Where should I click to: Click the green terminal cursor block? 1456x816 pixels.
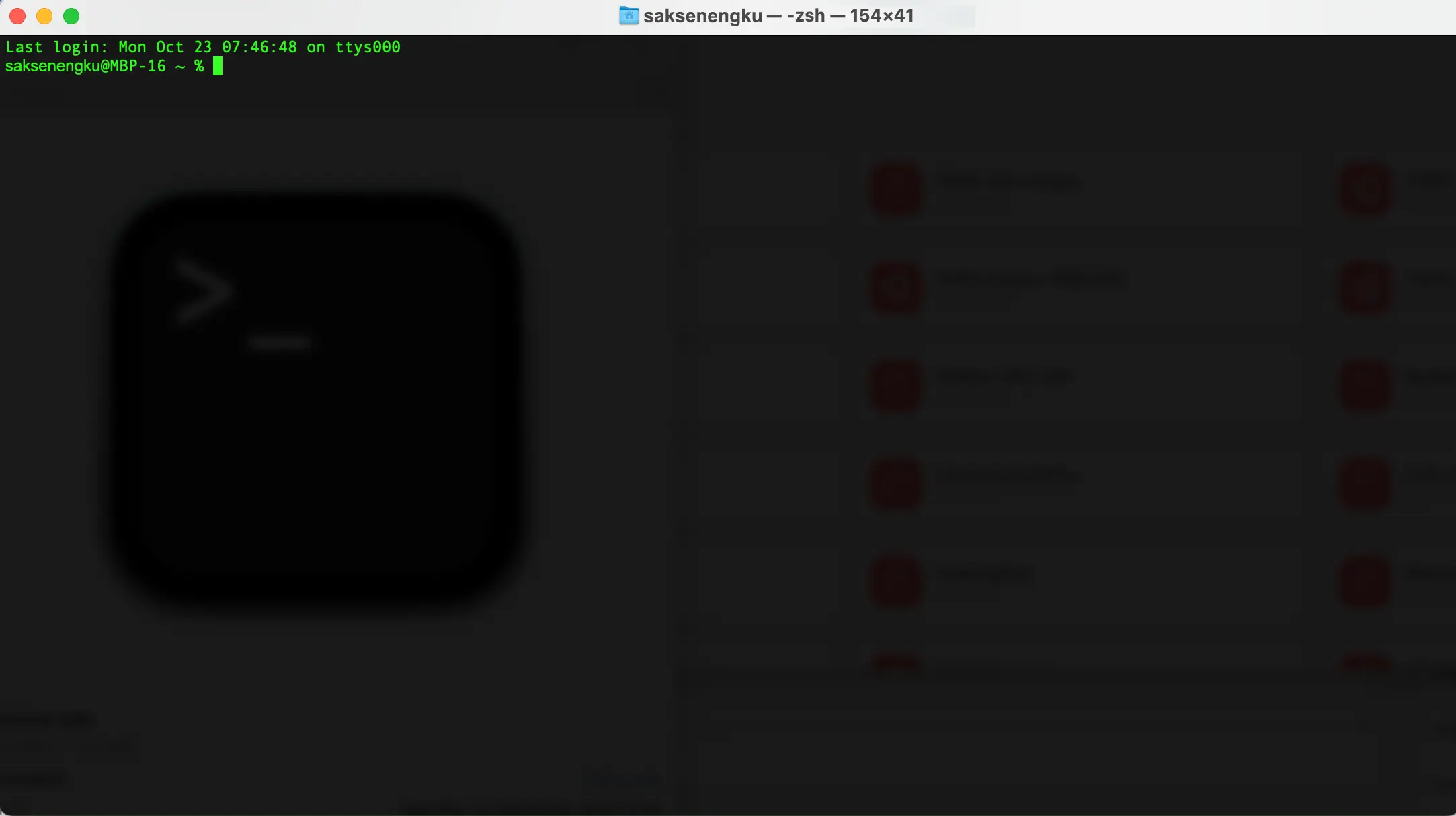pos(218,66)
